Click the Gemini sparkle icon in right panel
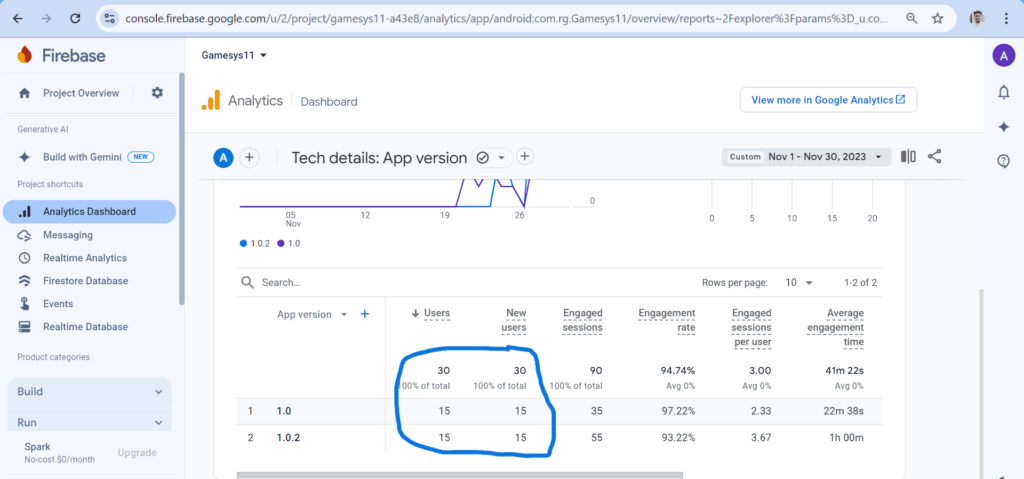This screenshot has width=1024, height=479. tap(1003, 127)
